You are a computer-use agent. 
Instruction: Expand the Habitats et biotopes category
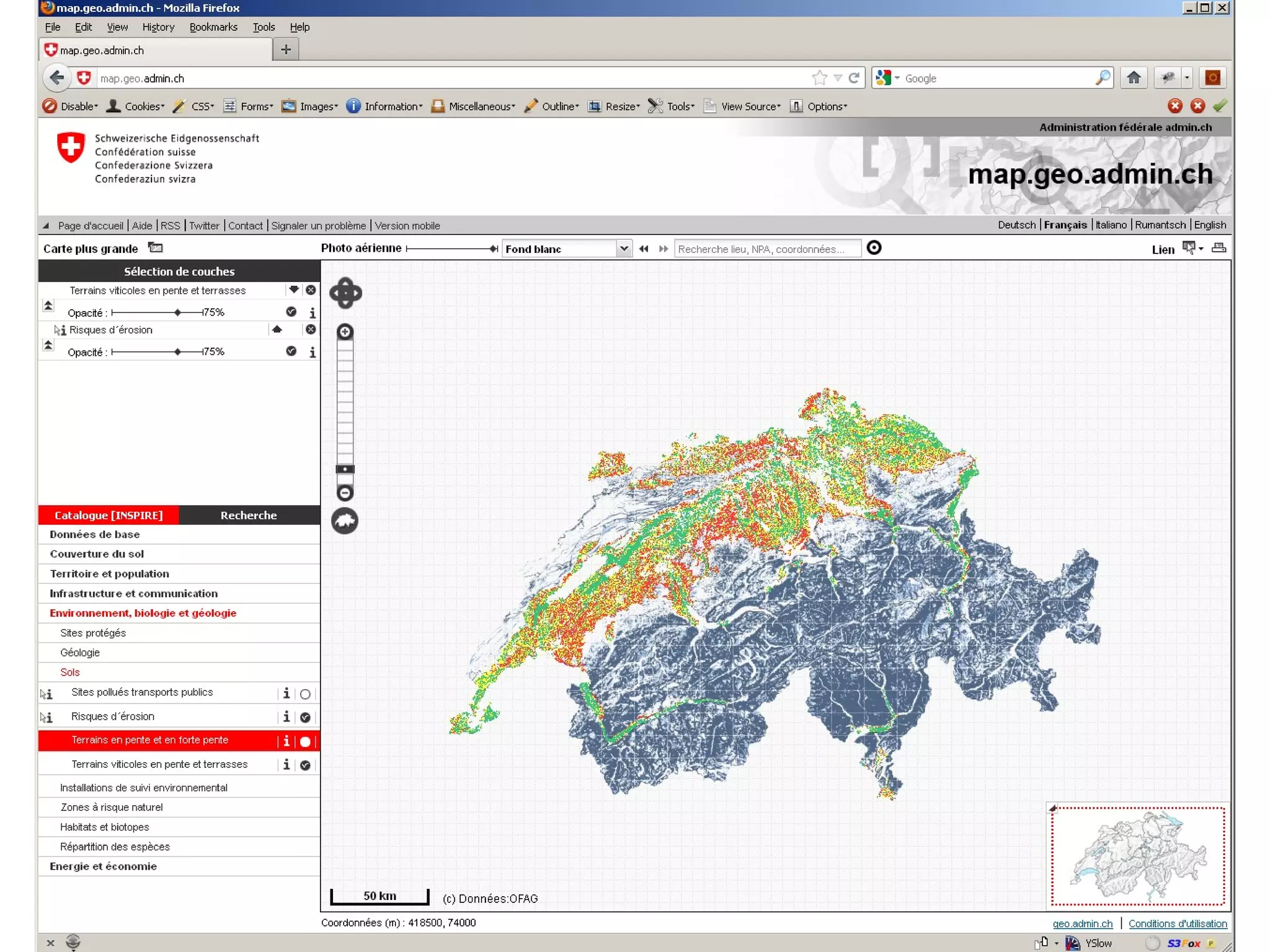[104, 827]
